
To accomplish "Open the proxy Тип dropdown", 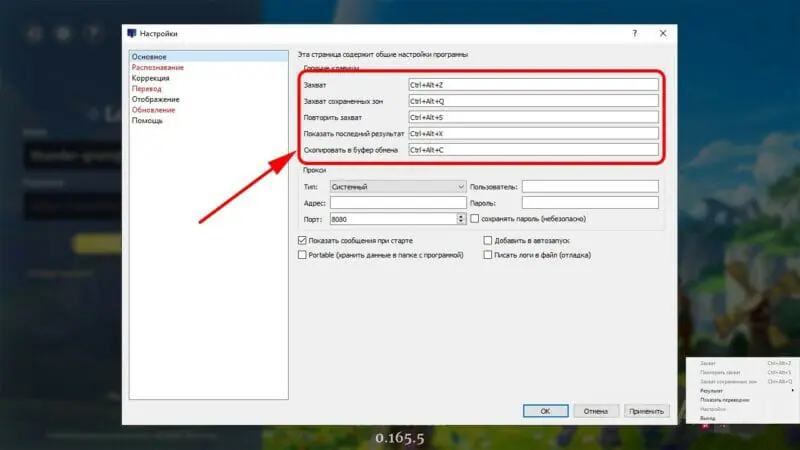I will (x=397, y=186).
